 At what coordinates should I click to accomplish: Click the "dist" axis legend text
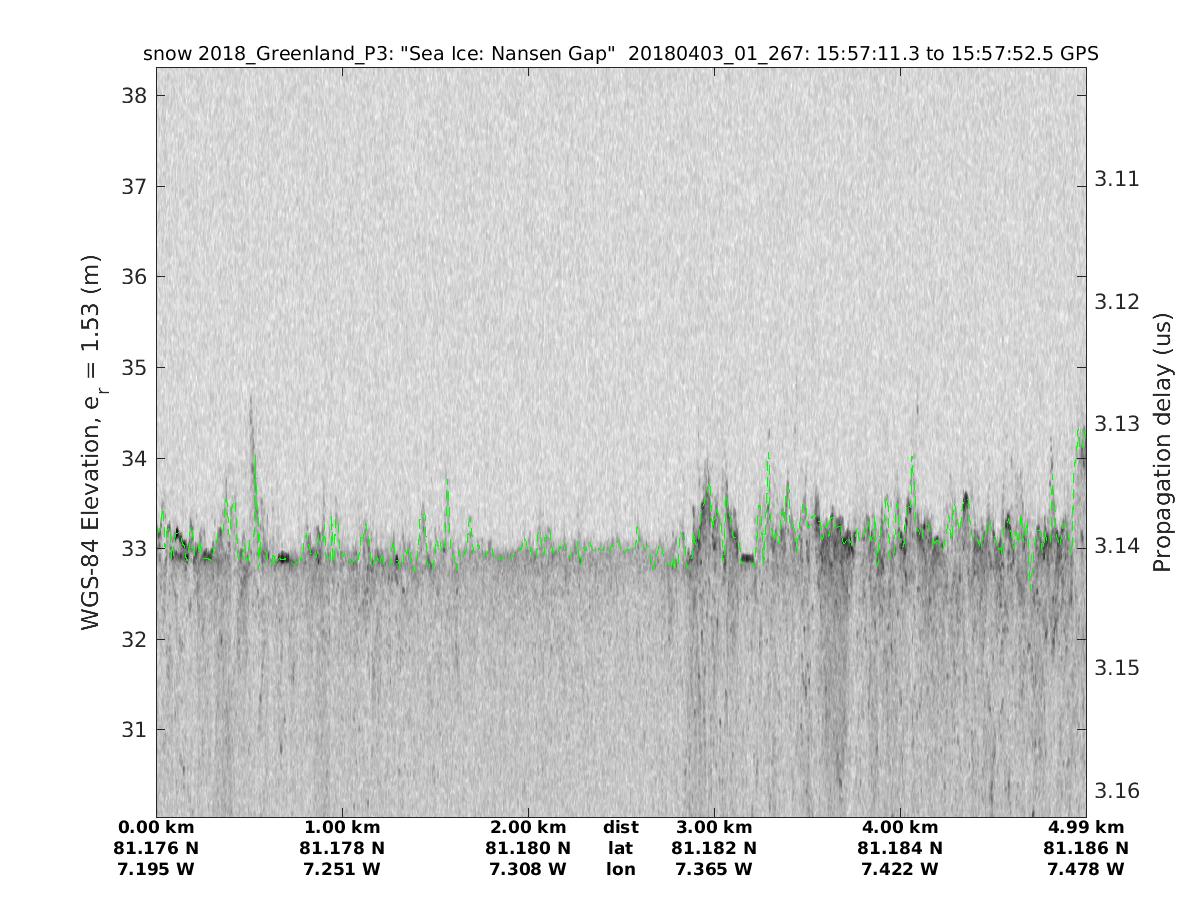coord(621,827)
